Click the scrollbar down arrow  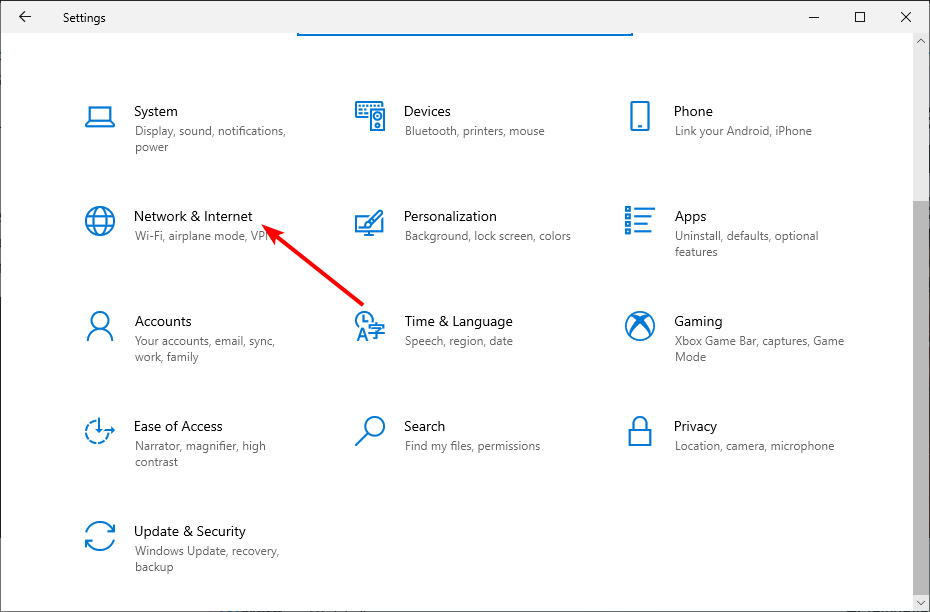[921, 603]
